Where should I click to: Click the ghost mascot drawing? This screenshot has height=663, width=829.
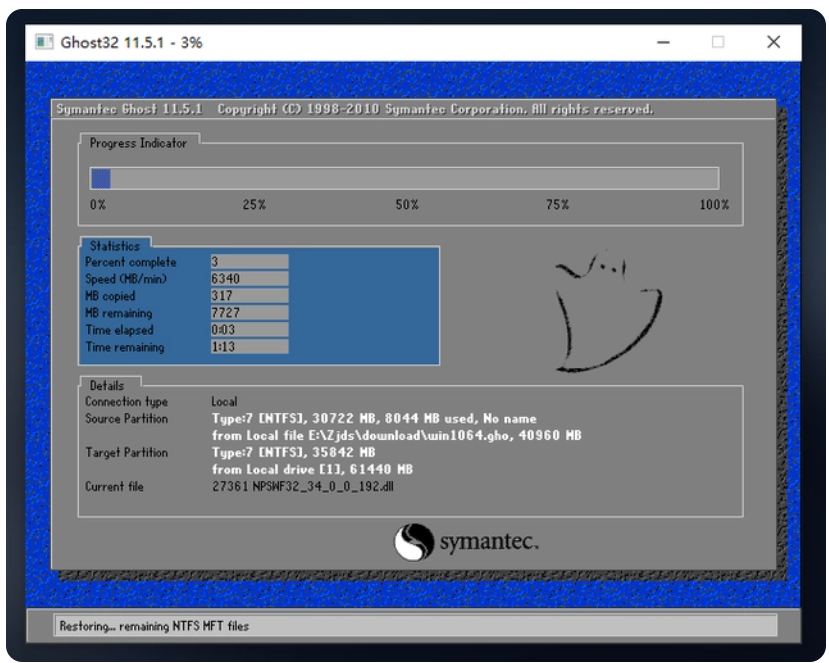pos(607,310)
